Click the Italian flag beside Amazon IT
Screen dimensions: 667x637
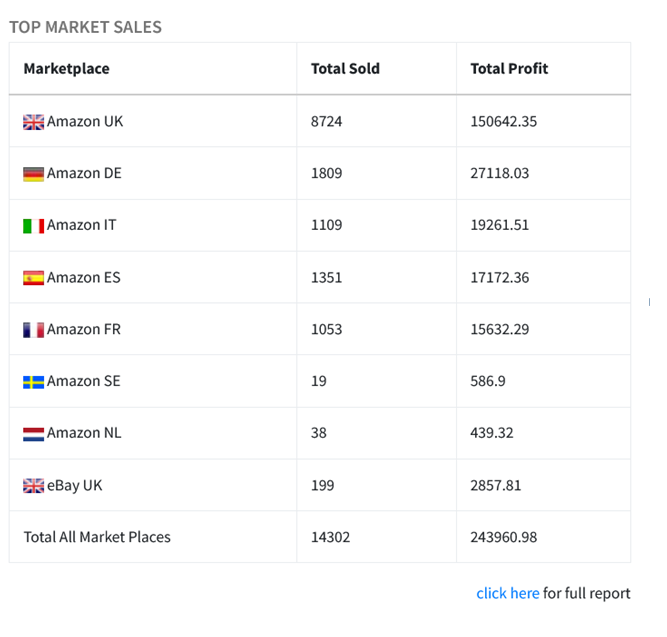(x=33, y=226)
